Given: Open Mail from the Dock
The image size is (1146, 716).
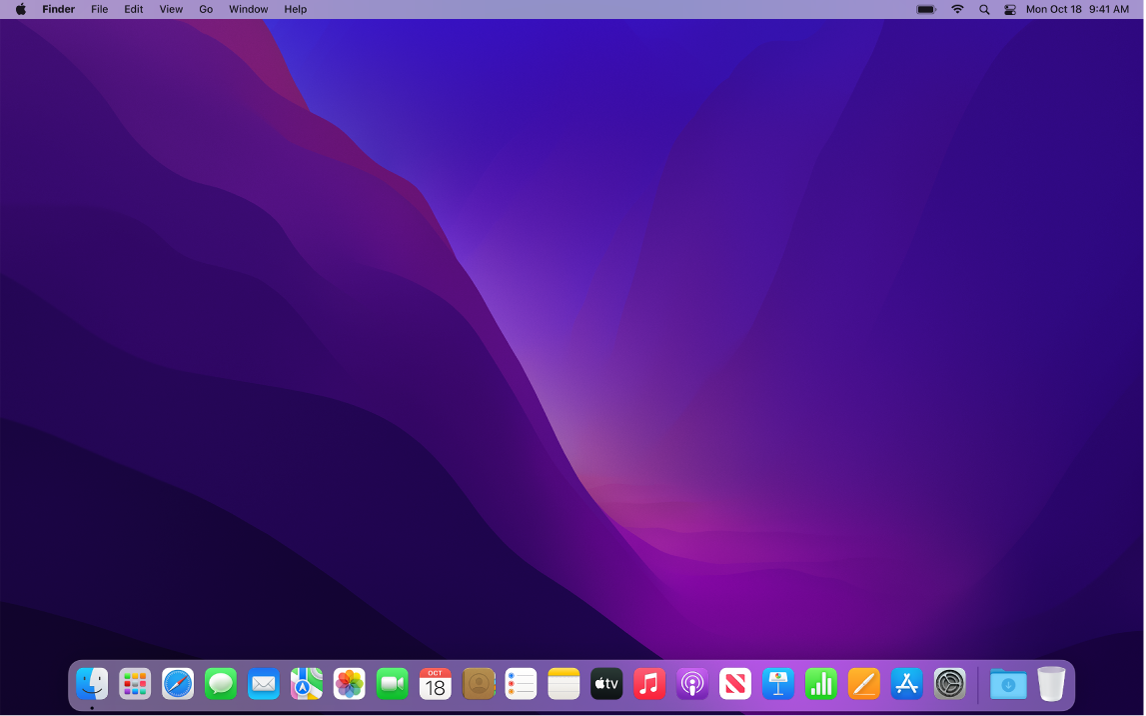Looking at the screenshot, I should (264, 684).
